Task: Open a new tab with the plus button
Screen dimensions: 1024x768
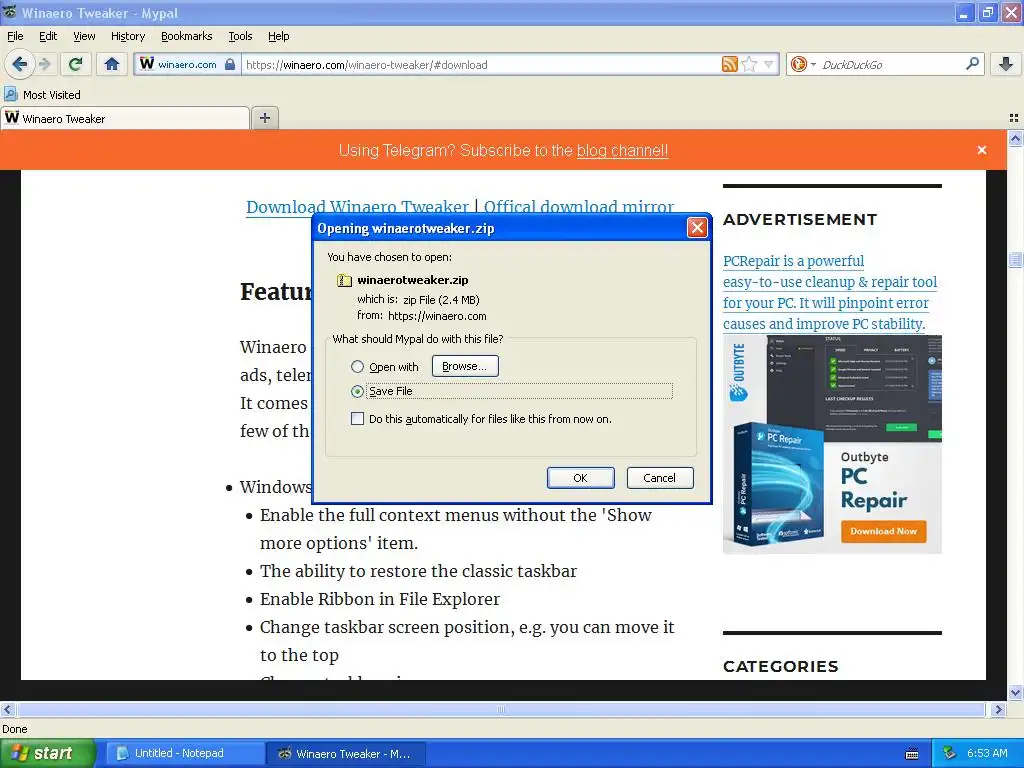Action: click(264, 118)
